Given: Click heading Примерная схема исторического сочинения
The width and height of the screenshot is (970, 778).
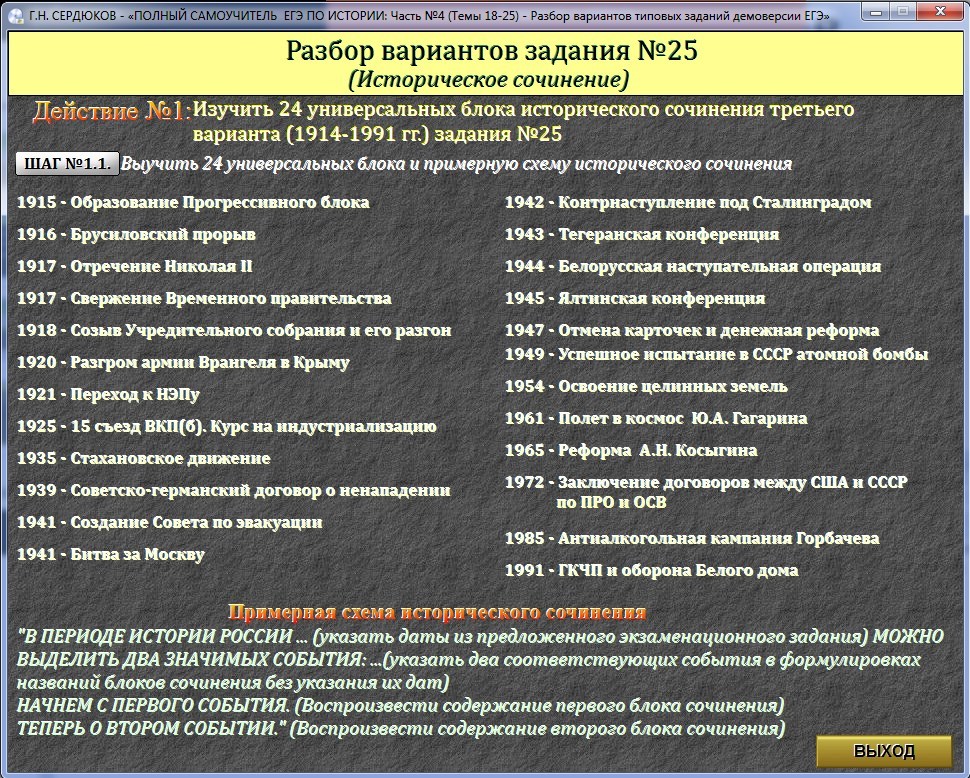Looking at the screenshot, I should [x=437, y=612].
